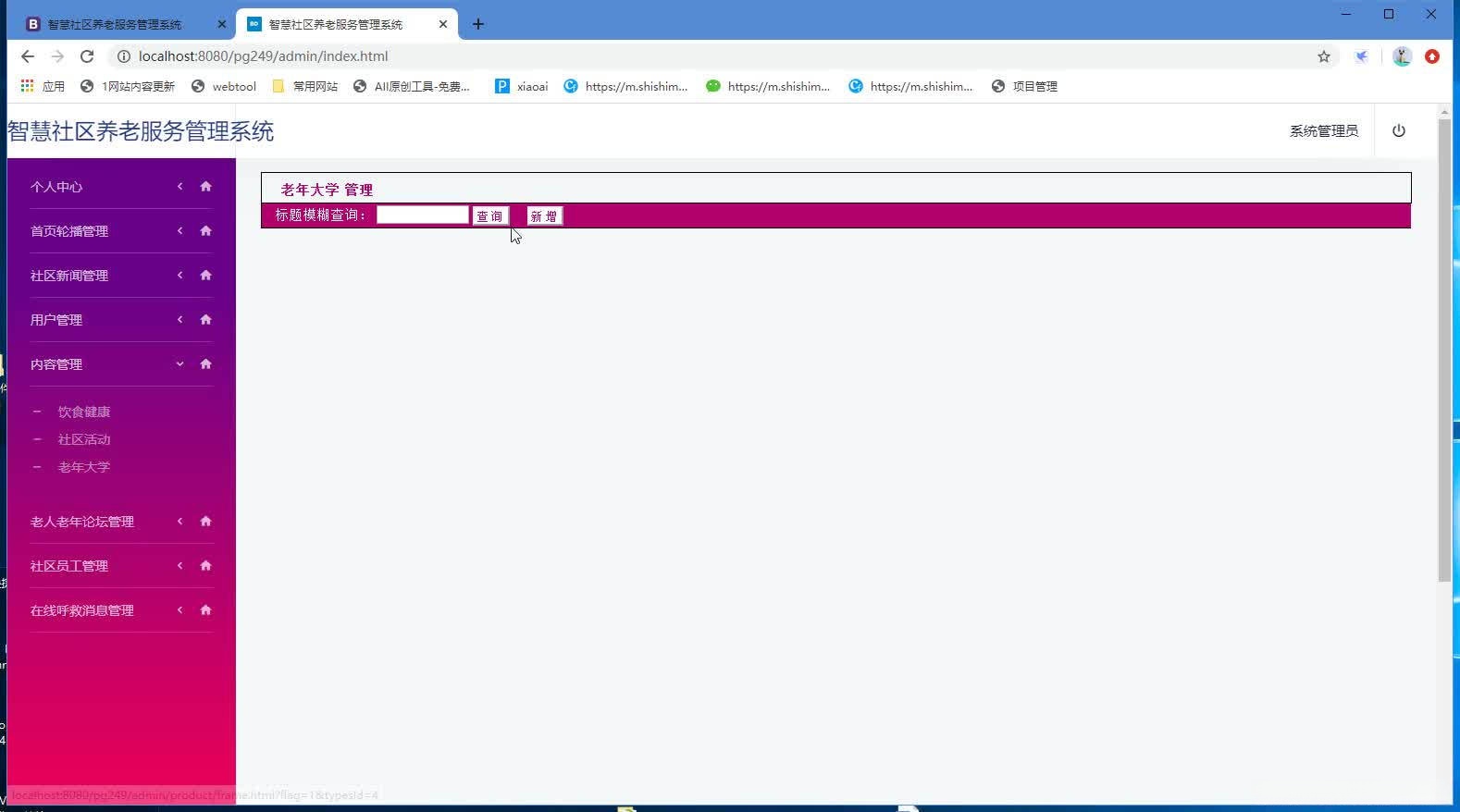Image resolution: width=1460 pixels, height=812 pixels.
Task: Click the red browser update icon
Action: pyautogui.click(x=1432, y=56)
